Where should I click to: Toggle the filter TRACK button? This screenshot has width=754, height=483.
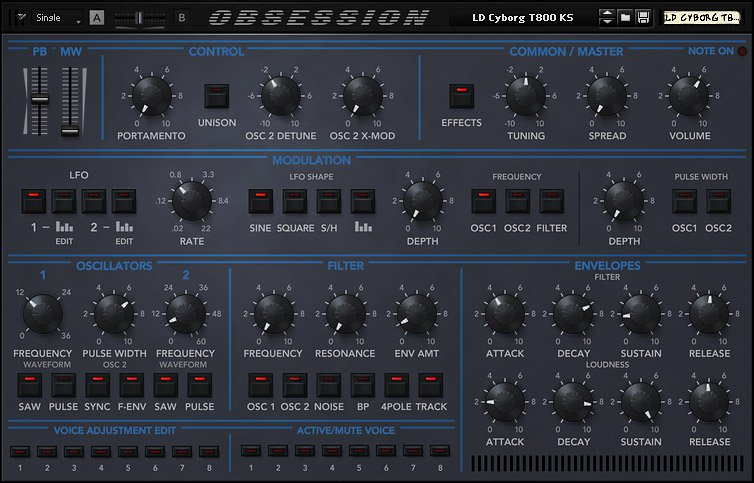(431, 385)
